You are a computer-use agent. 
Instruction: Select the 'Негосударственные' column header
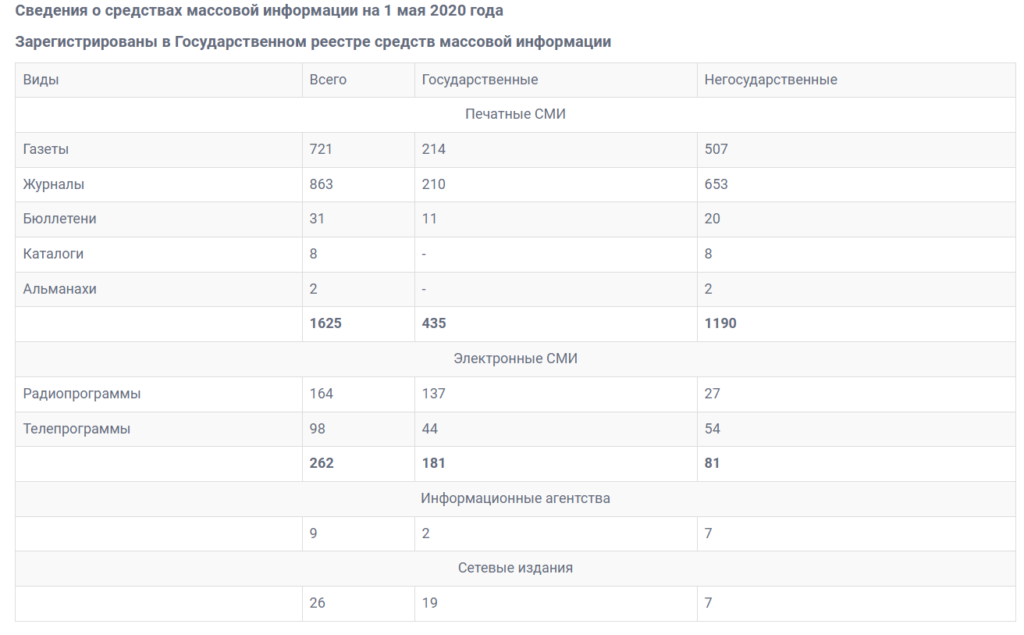[770, 80]
